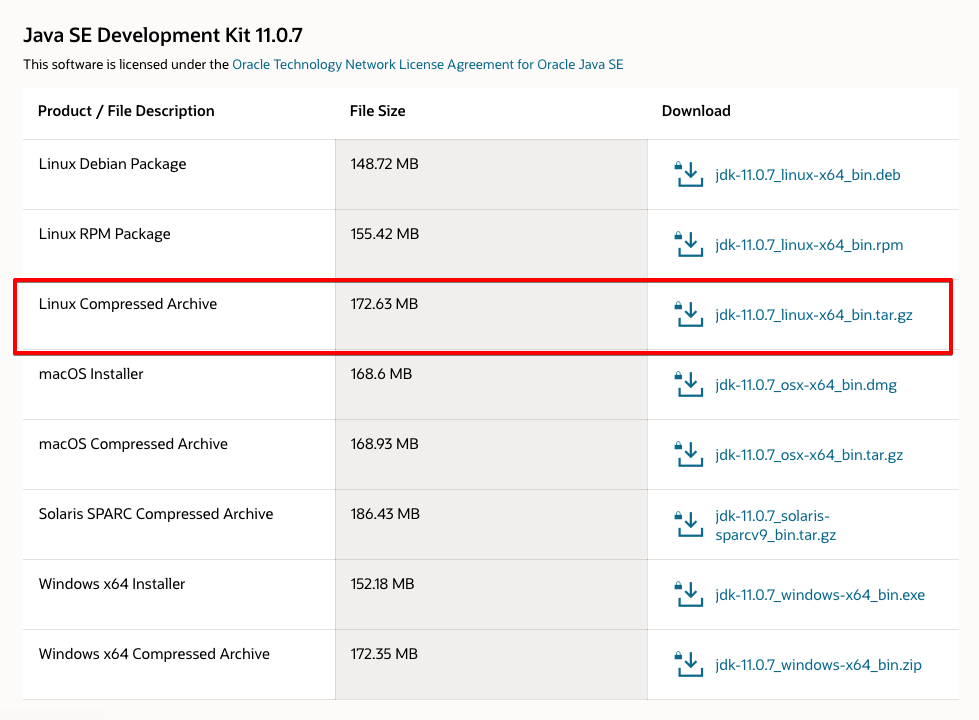Image resolution: width=979 pixels, height=720 pixels.
Task: Click download icon for Windows x64 Installer
Action: point(689,594)
